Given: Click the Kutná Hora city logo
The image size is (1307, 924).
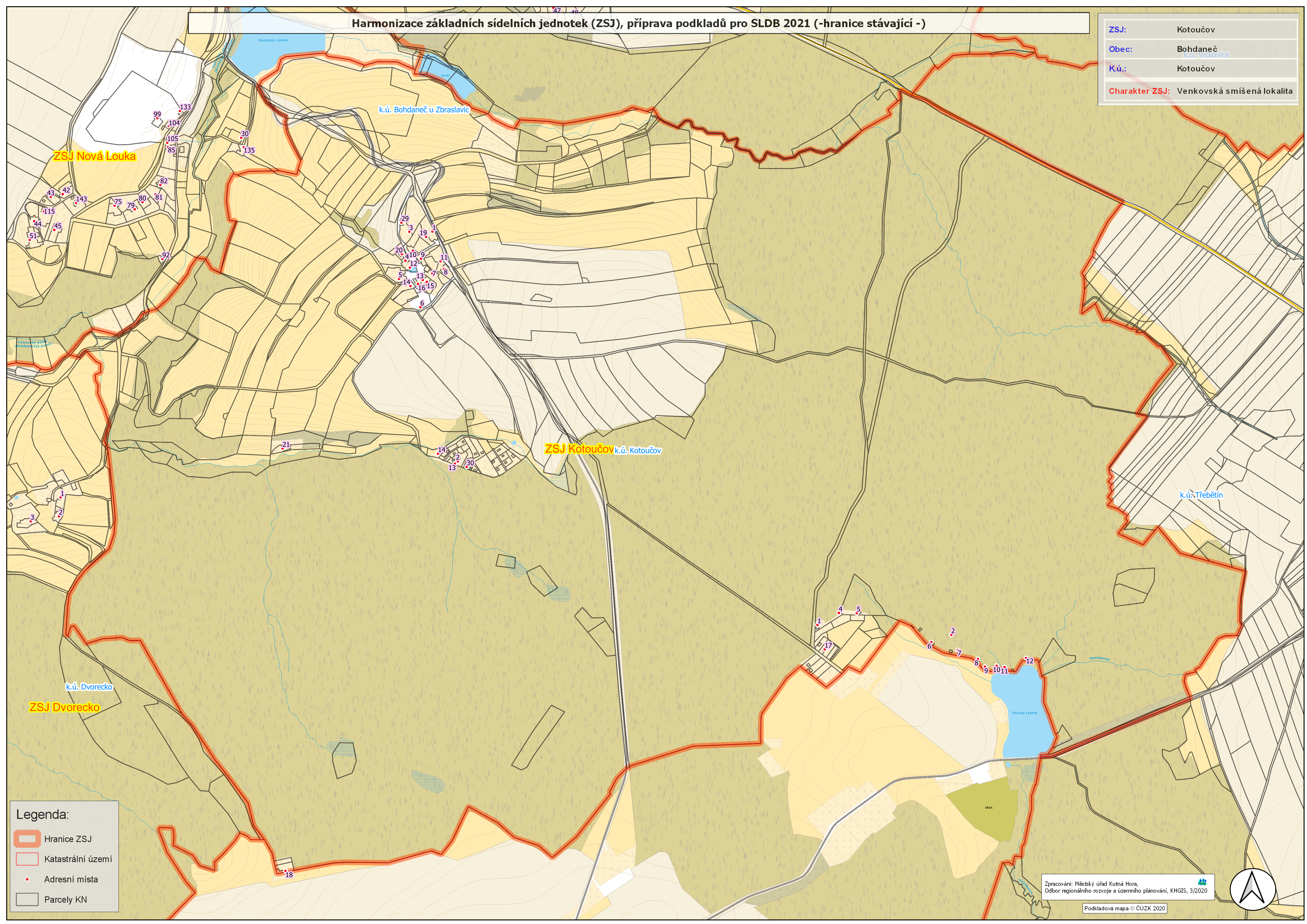Looking at the screenshot, I should [x=1202, y=881].
